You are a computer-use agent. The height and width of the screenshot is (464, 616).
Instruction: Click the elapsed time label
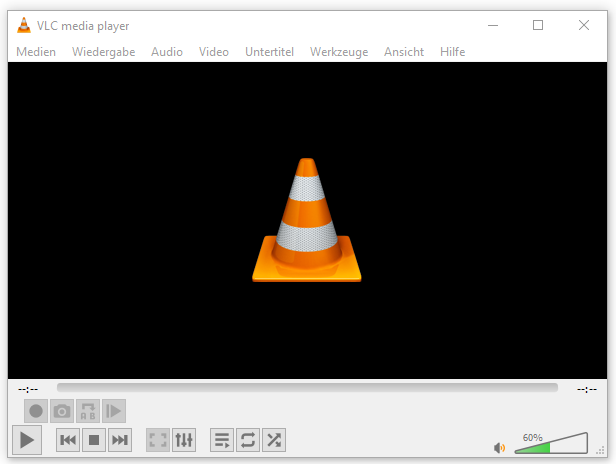[28, 389]
